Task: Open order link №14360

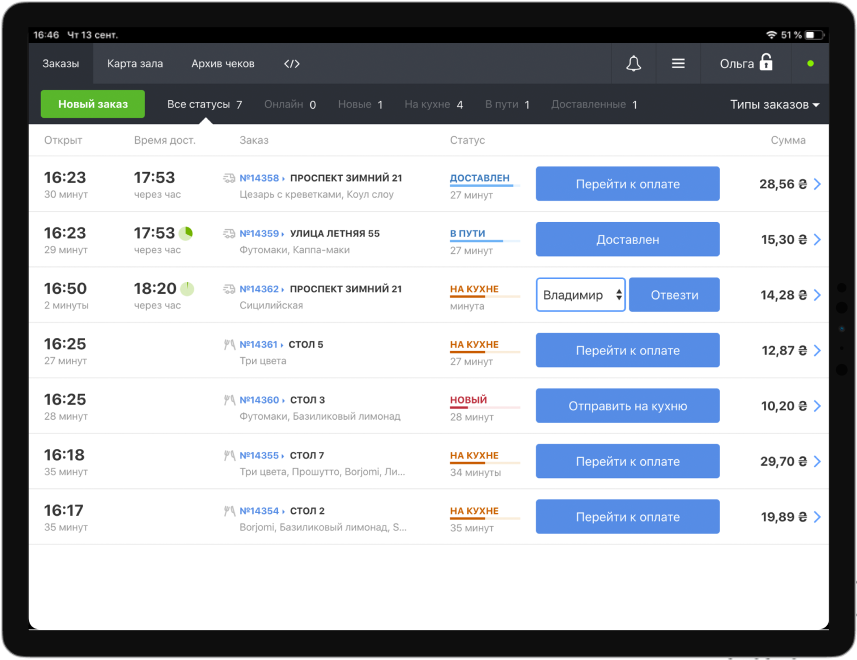Action: pos(262,400)
